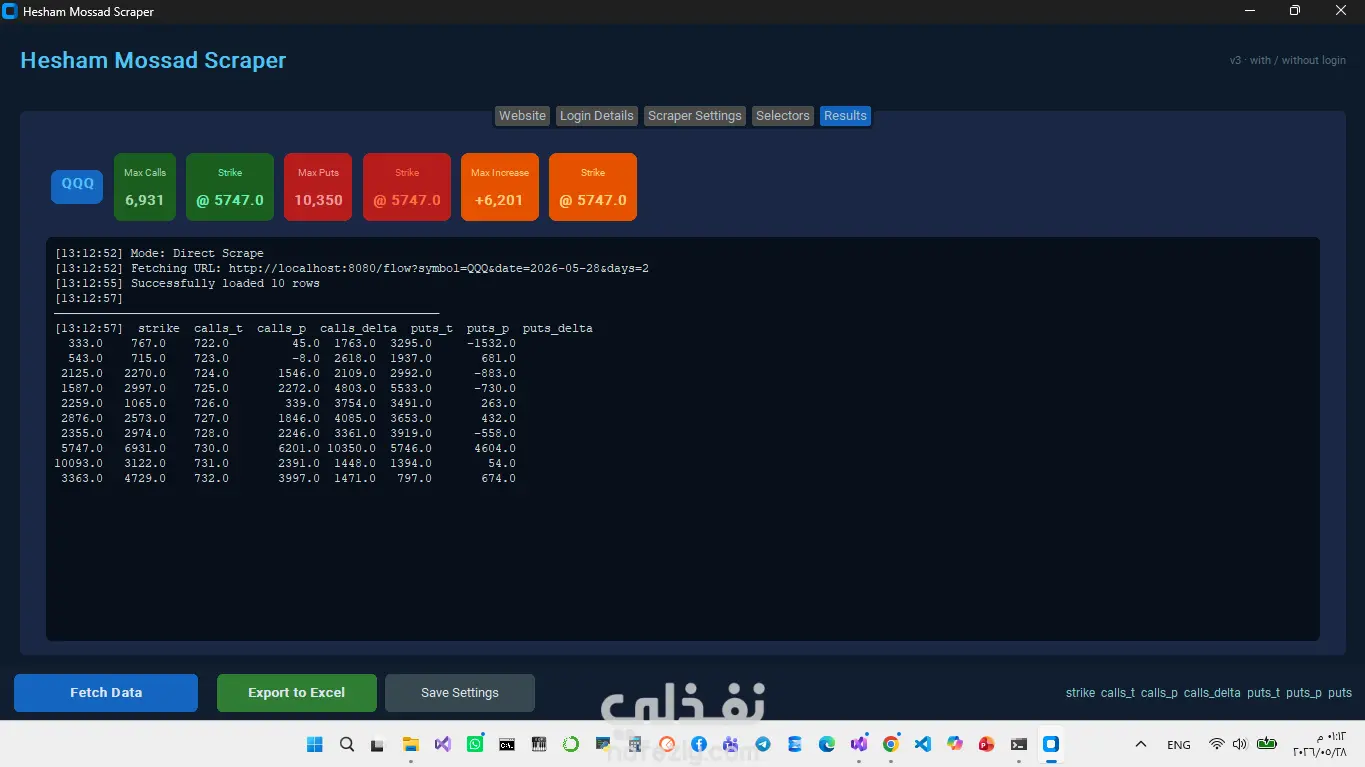The height and width of the screenshot is (767, 1365).
Task: Click the active Hesham Mossad Scraper taskbar icon
Action: [x=1051, y=744]
